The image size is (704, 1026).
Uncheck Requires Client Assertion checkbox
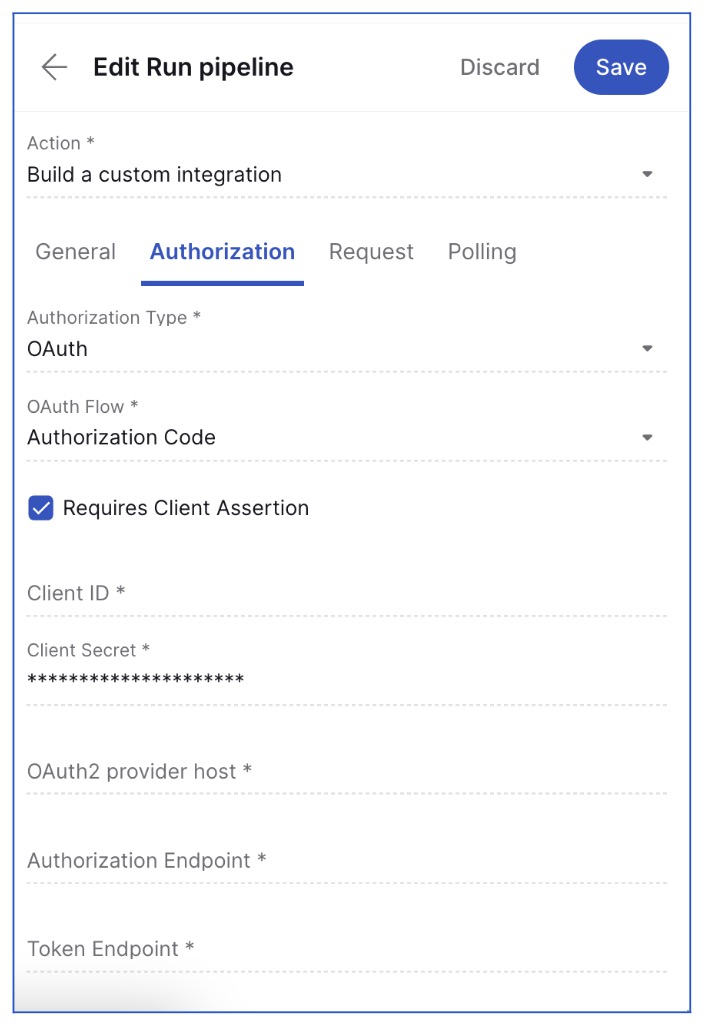(x=41, y=508)
